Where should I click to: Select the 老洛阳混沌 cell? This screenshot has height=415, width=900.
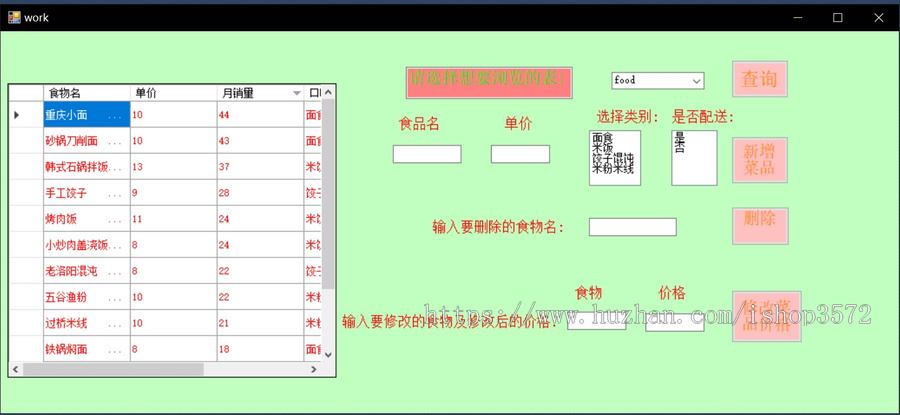click(87, 271)
